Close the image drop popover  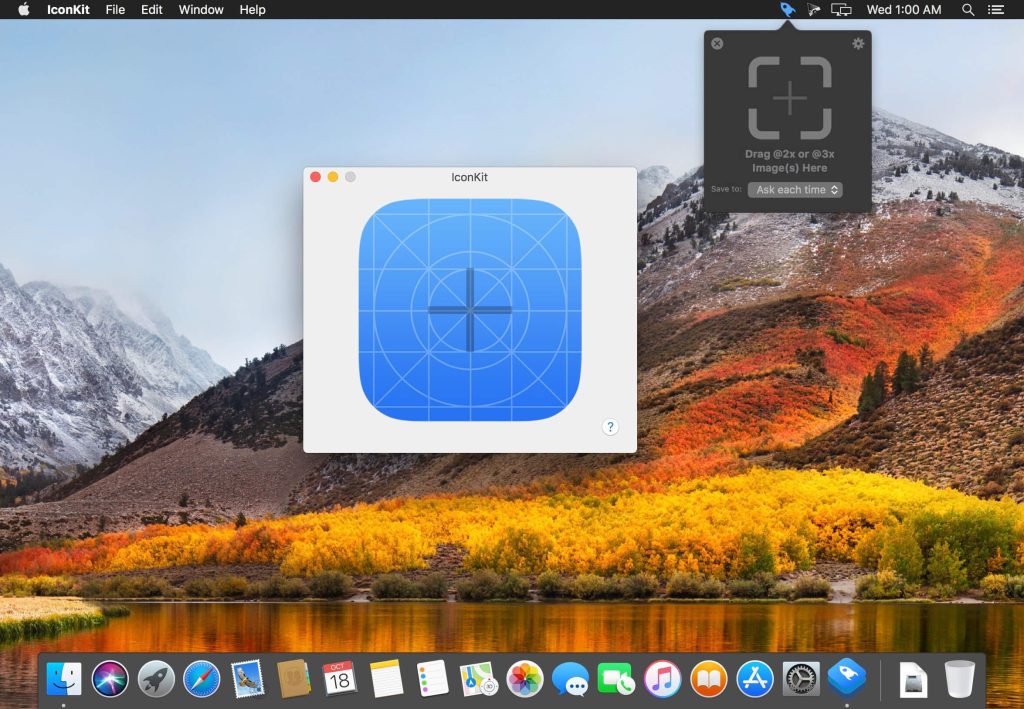coord(717,44)
